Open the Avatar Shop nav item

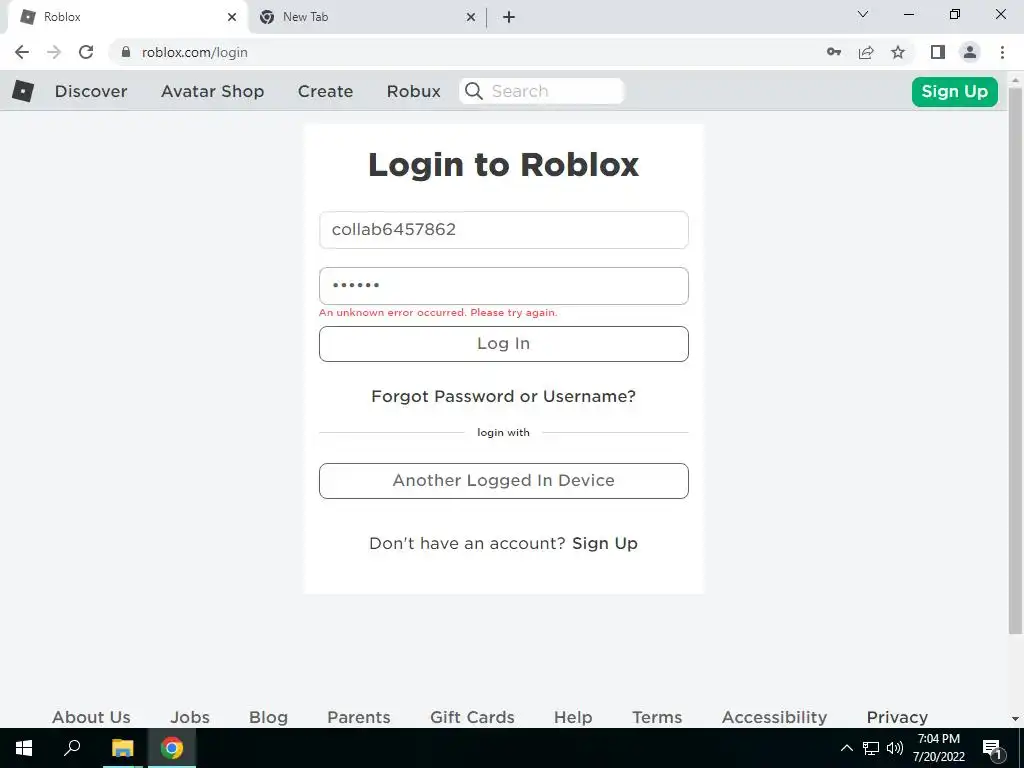pyautogui.click(x=212, y=91)
